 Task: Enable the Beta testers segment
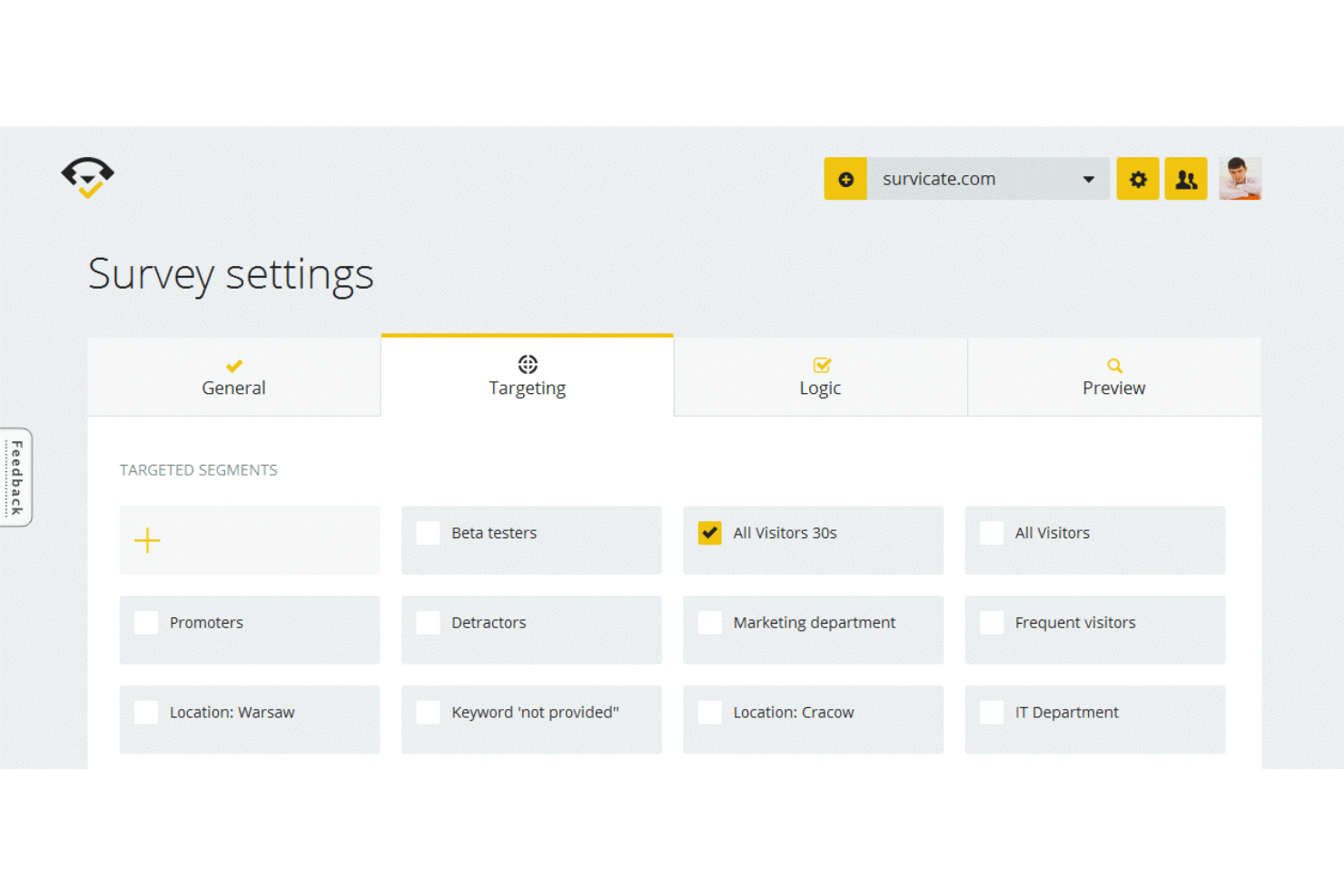point(428,533)
